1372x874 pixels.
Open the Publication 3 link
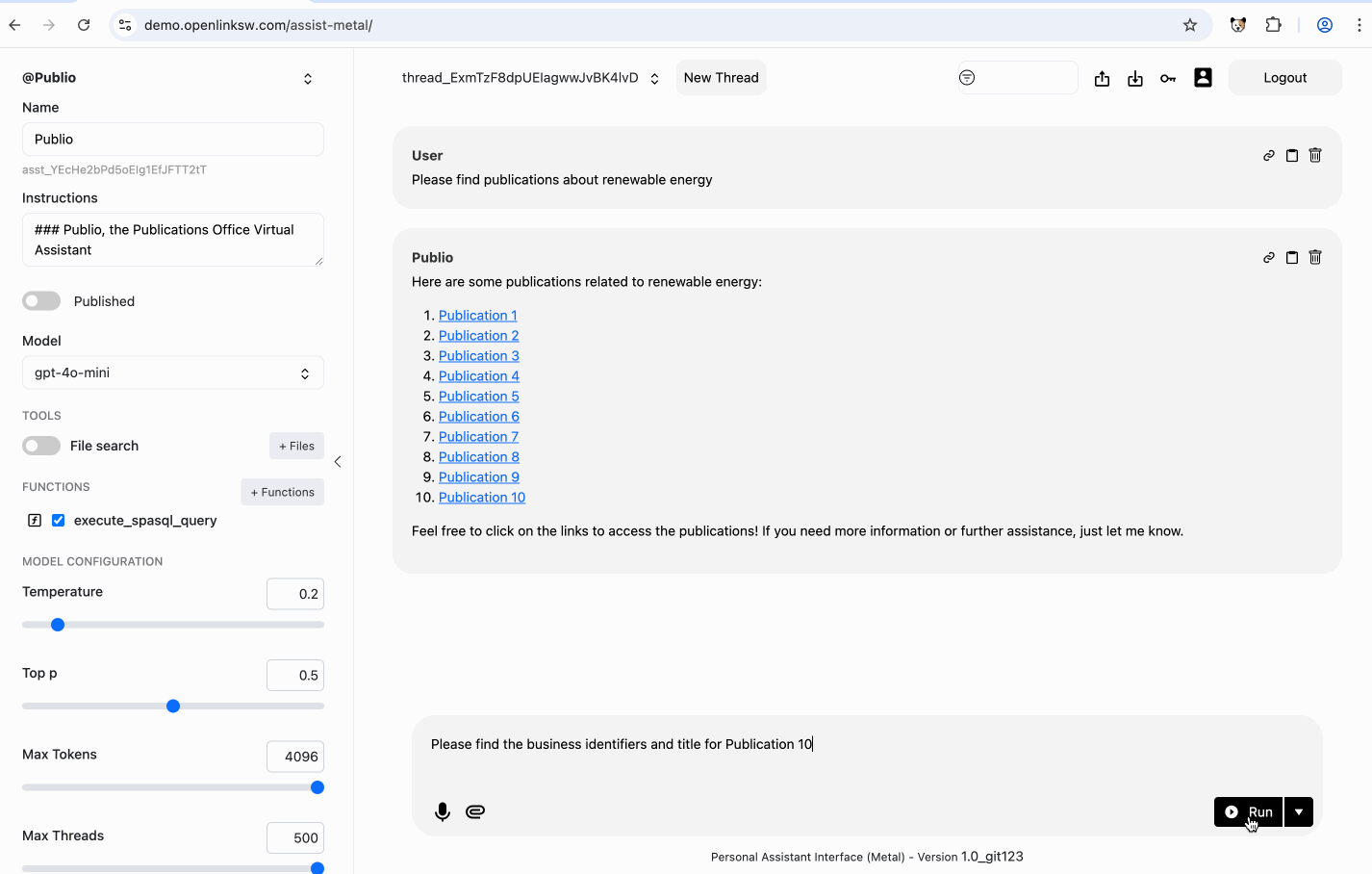click(479, 356)
